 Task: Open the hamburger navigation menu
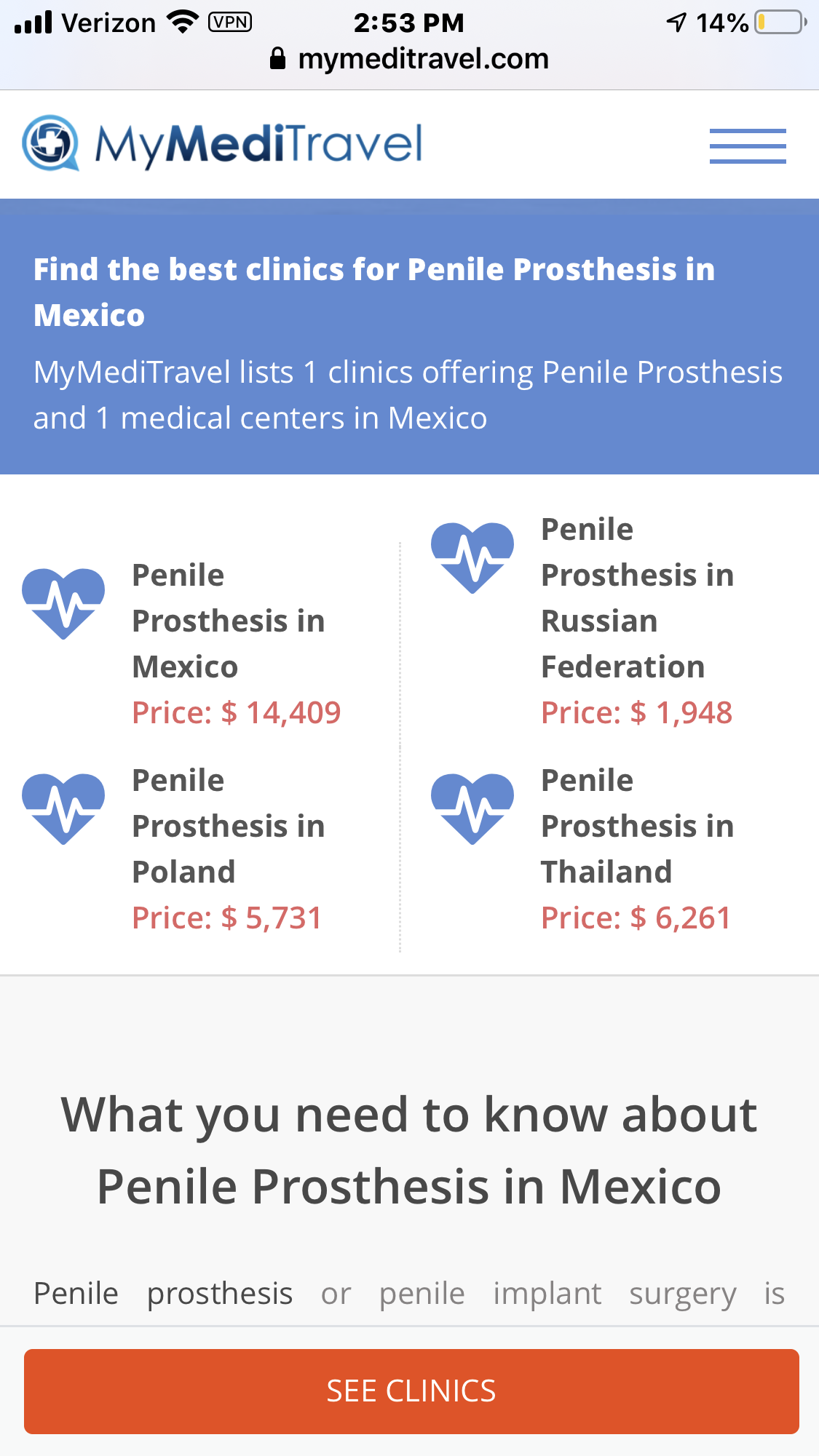click(x=748, y=146)
